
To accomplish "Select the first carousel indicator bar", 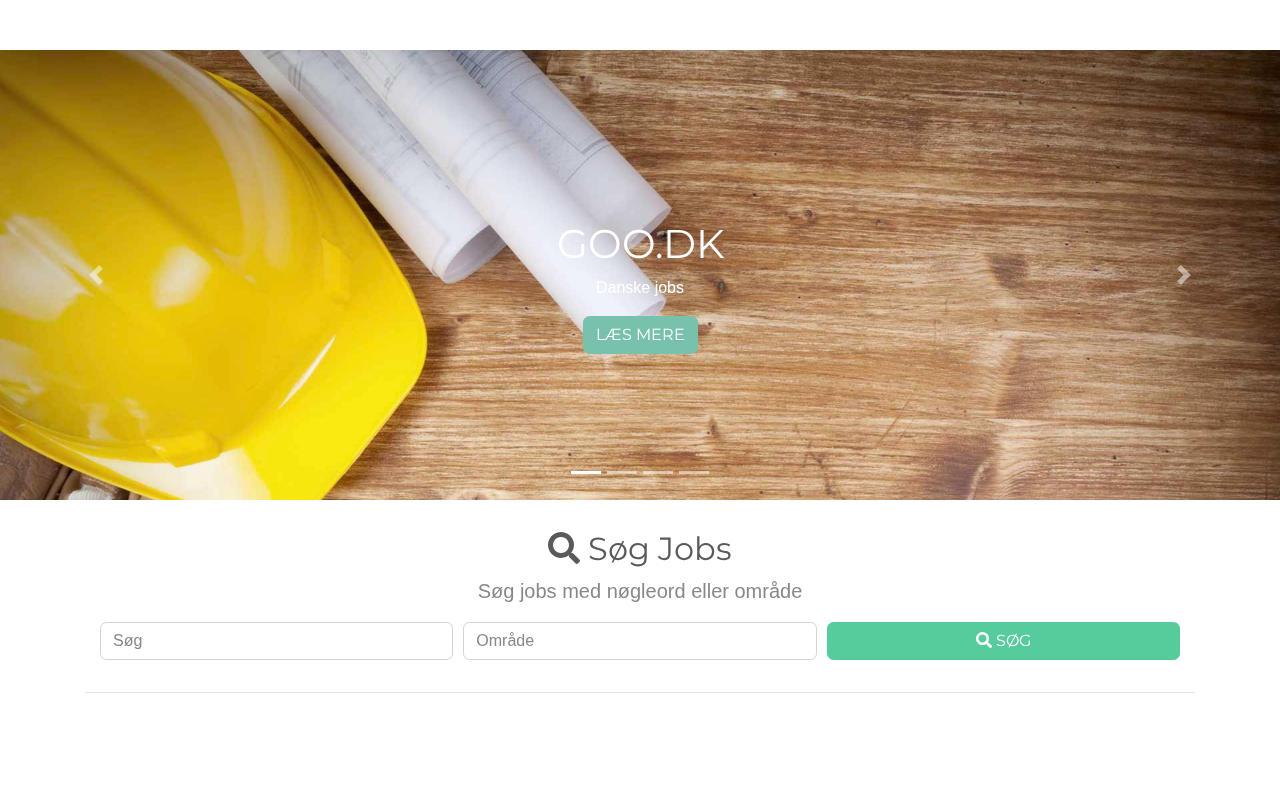I will [x=586, y=472].
